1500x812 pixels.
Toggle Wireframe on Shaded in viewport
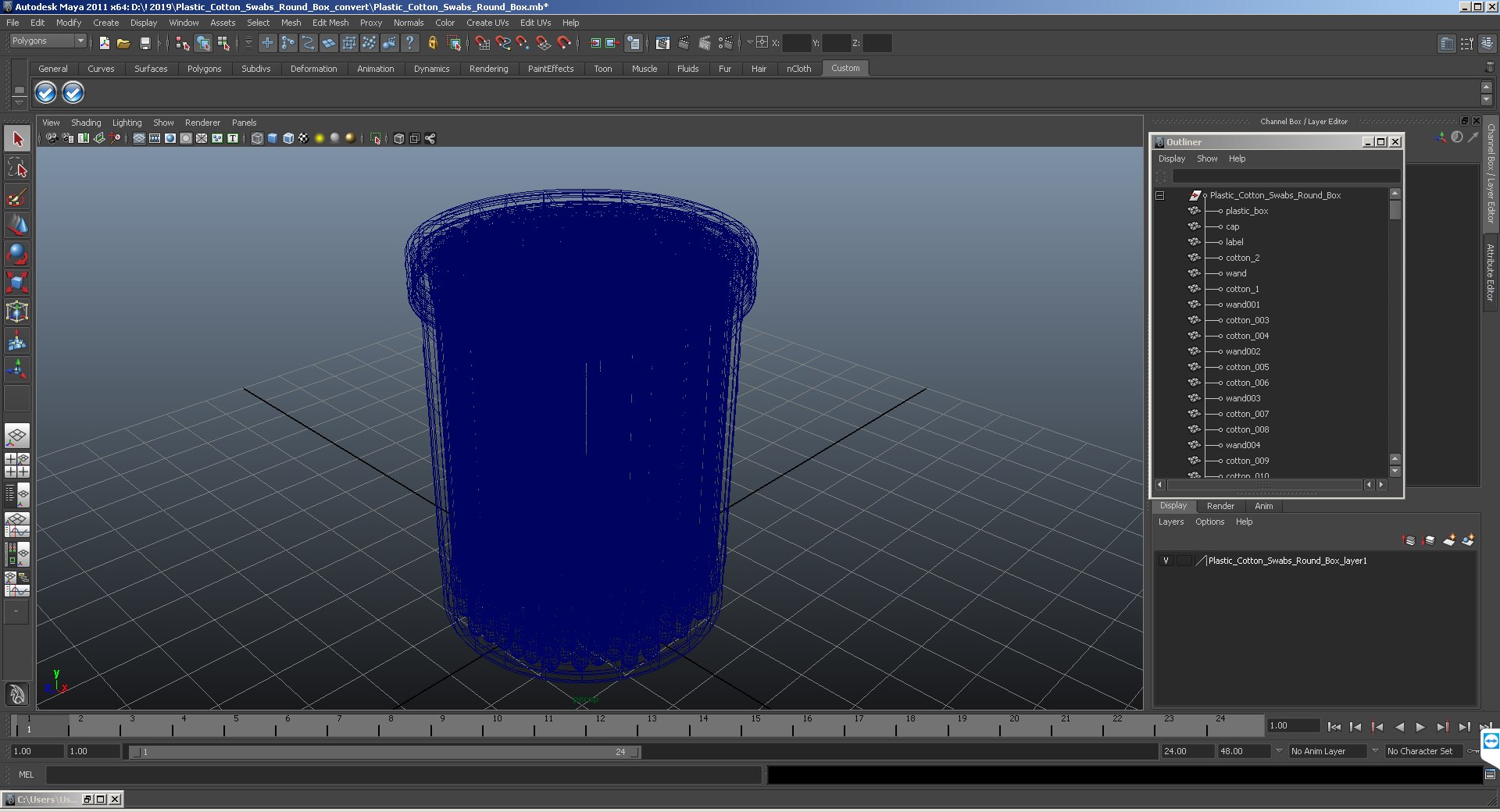tap(288, 138)
